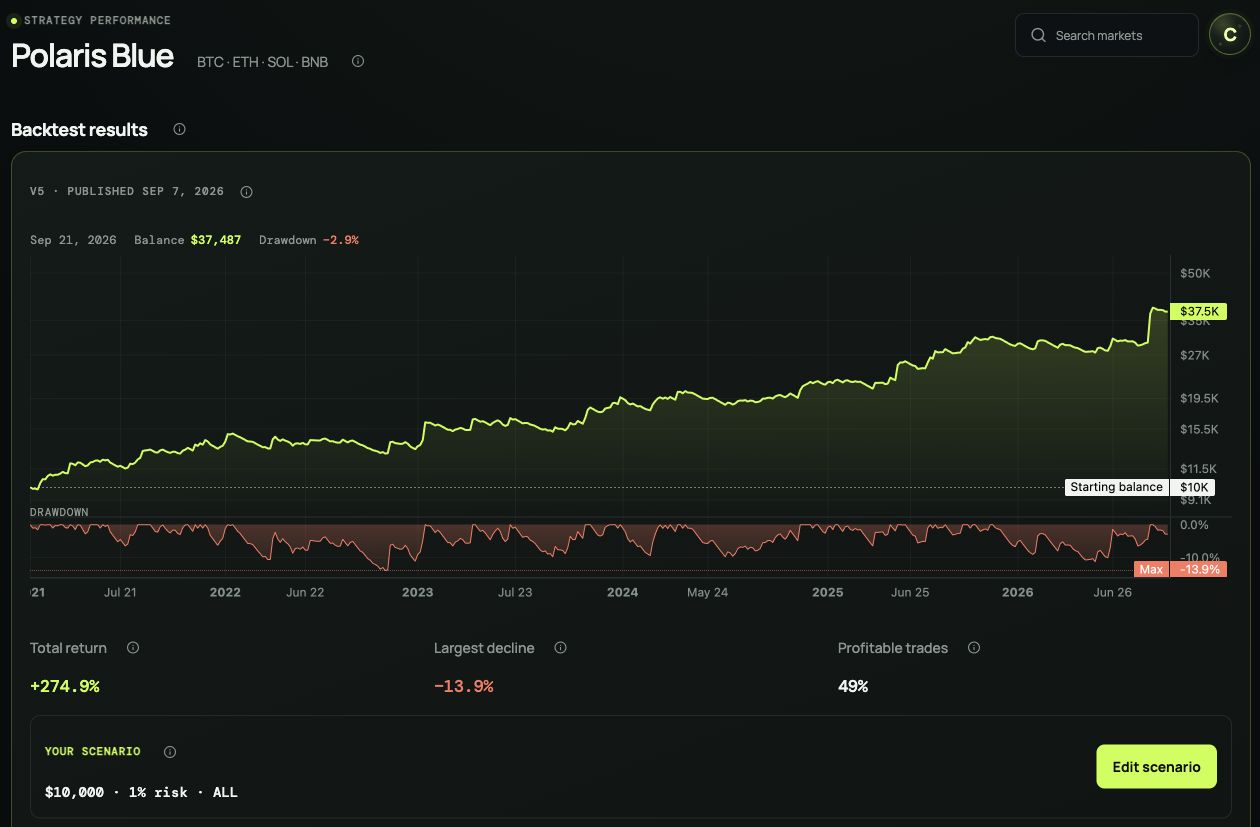Click the Jun 25 axis label
This screenshot has width=1260, height=827.
coord(910,592)
